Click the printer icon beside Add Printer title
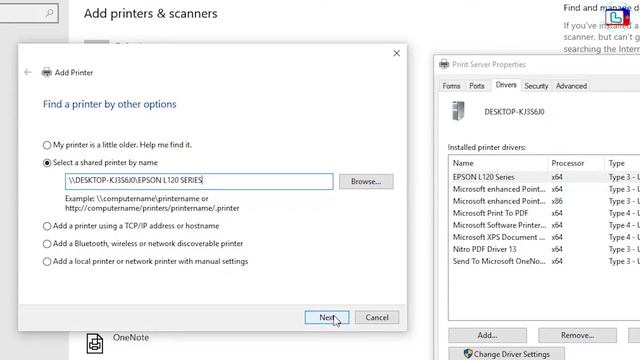 click(47, 73)
